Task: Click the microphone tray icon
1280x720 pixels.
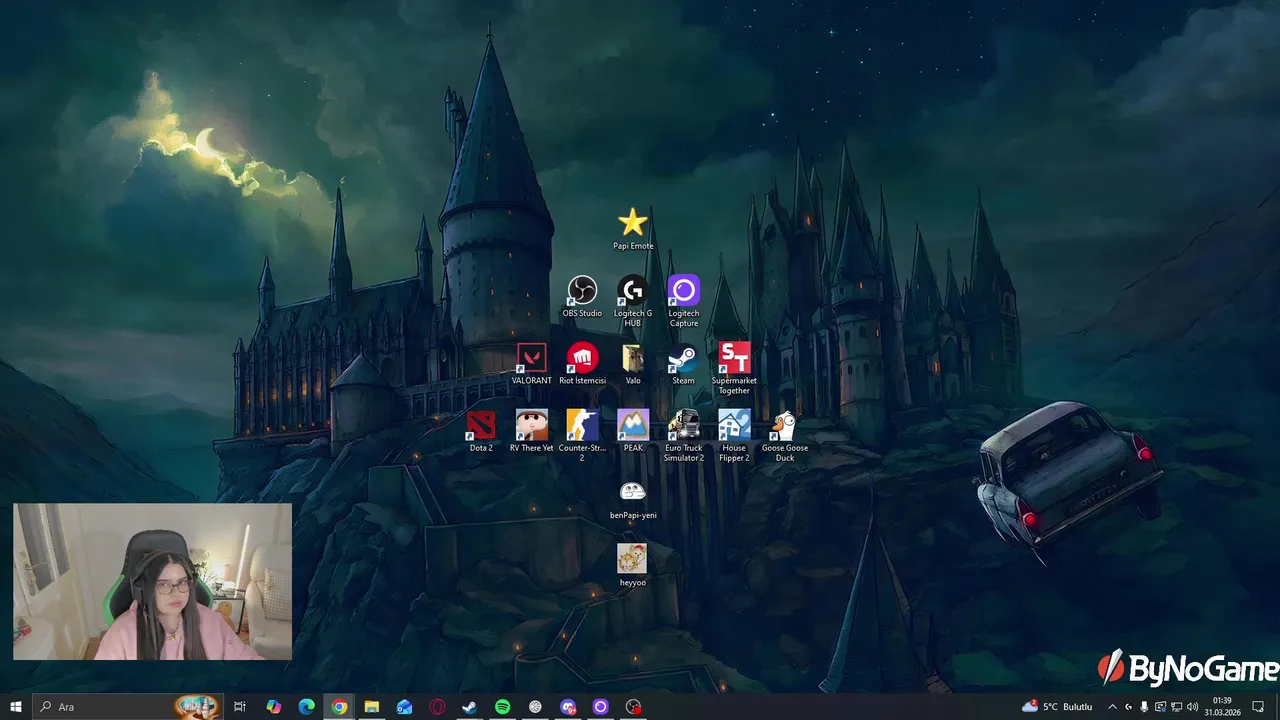Action: pyautogui.click(x=1144, y=707)
